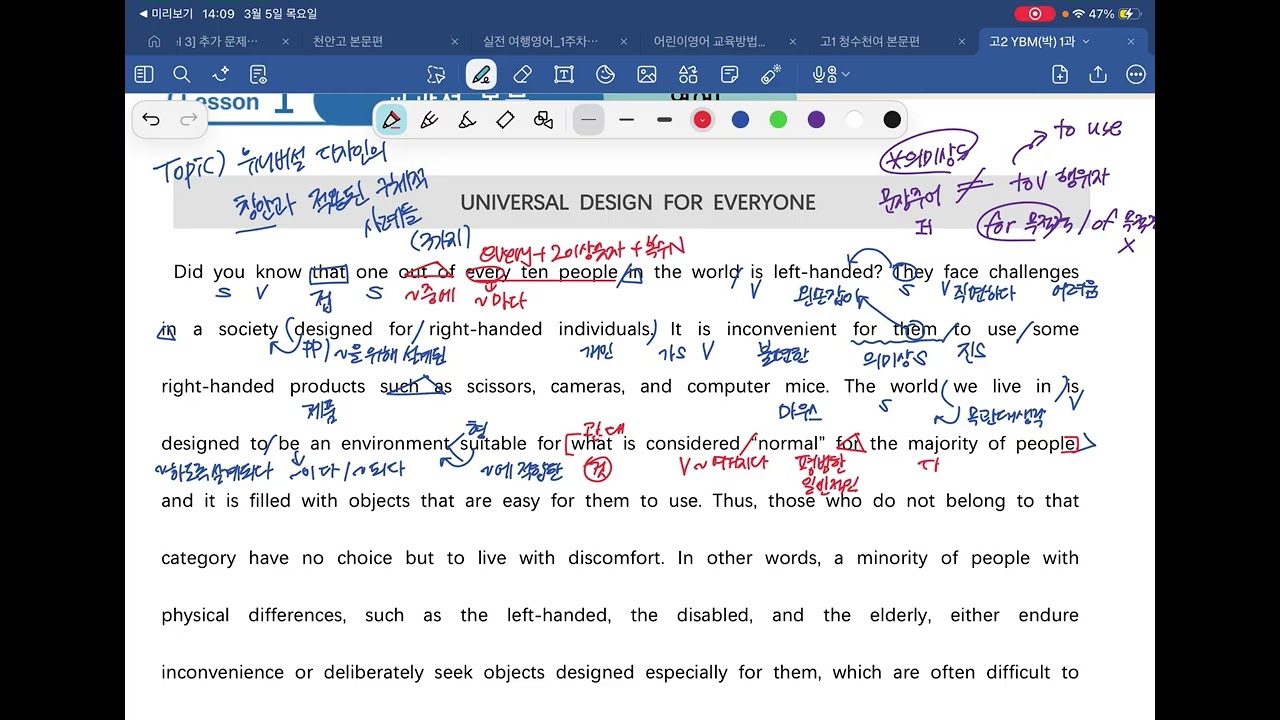Add a new page

coord(1060,74)
